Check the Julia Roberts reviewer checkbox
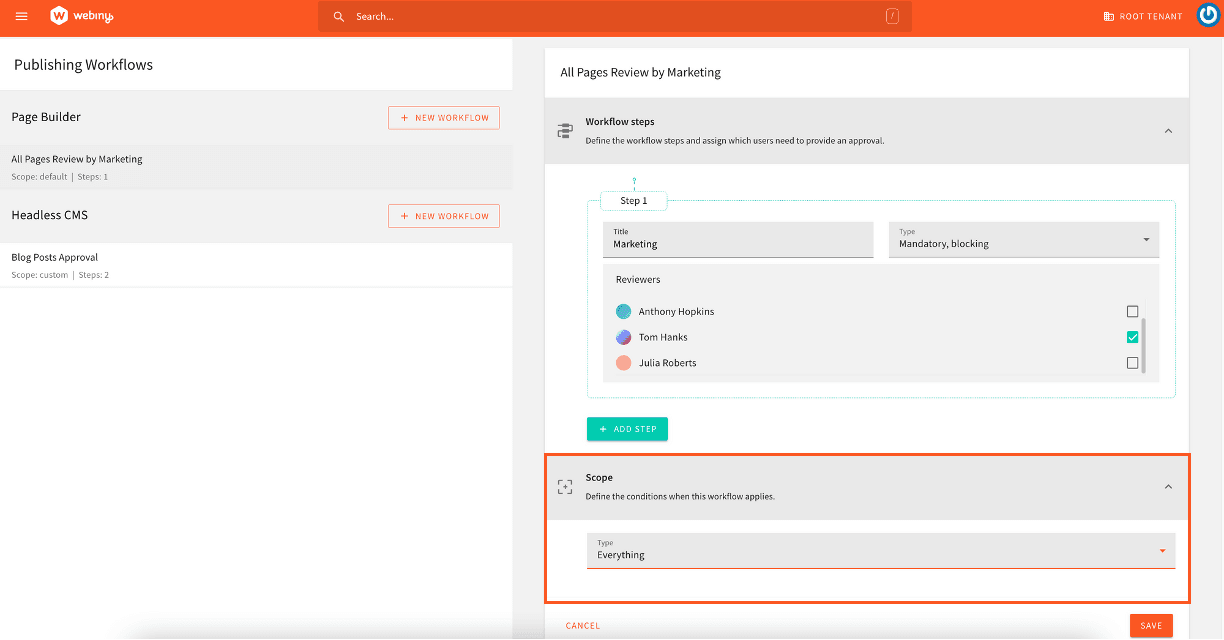This screenshot has width=1224, height=640. click(1132, 363)
